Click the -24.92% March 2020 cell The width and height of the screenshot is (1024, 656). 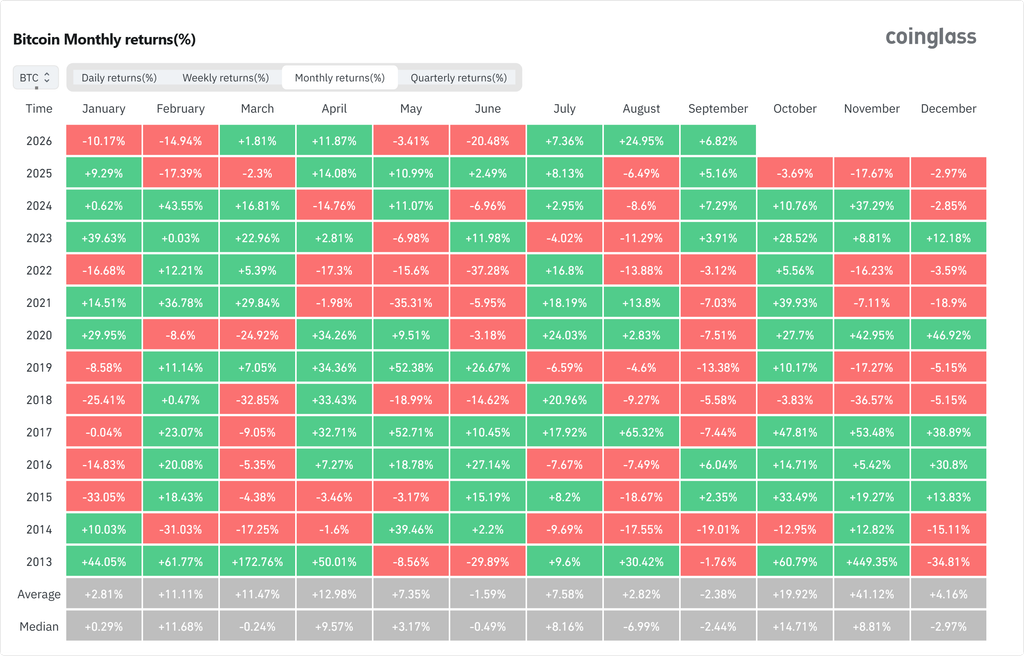coord(257,335)
